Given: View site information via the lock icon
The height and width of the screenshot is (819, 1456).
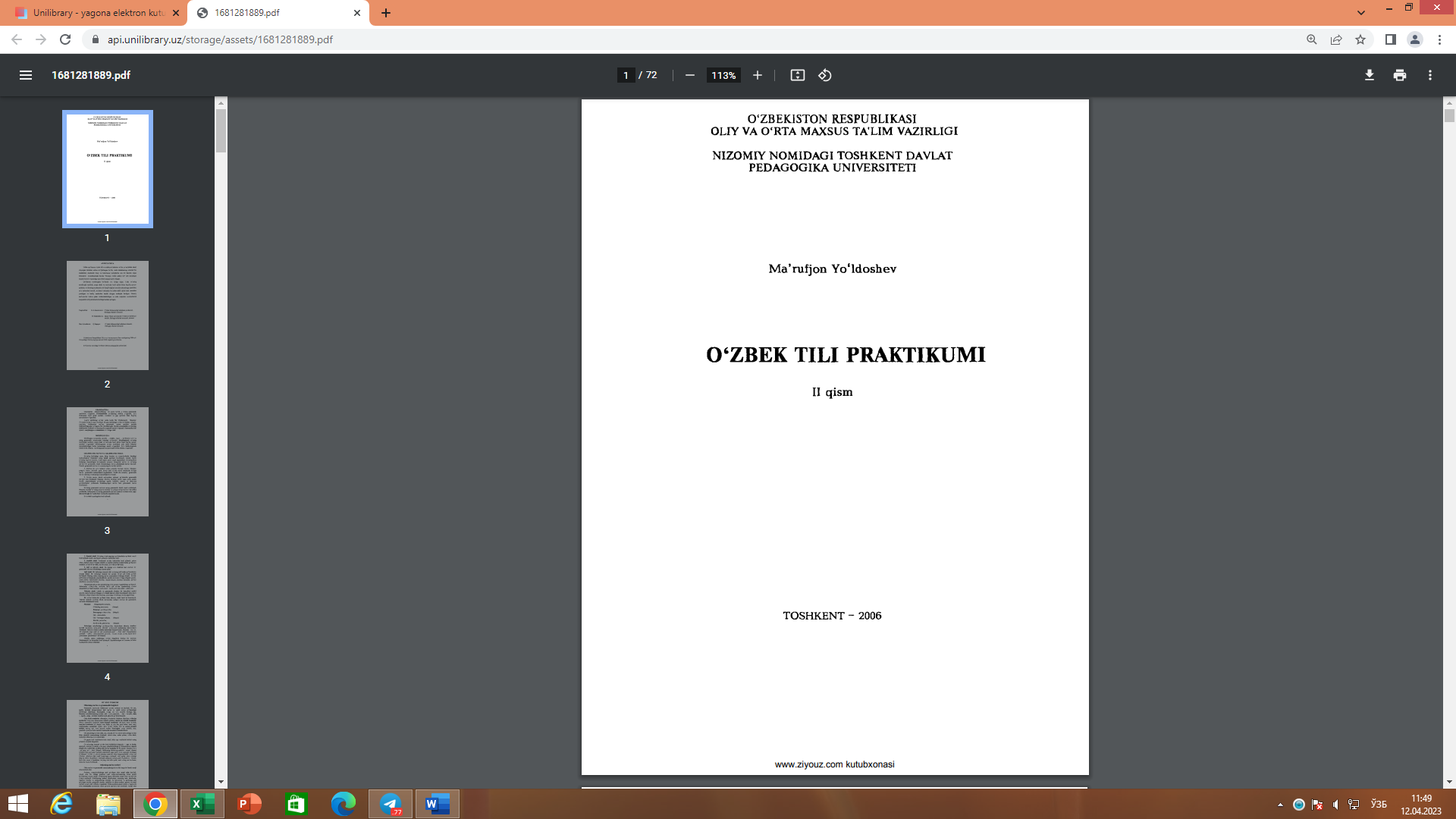Looking at the screenshot, I should (95, 39).
